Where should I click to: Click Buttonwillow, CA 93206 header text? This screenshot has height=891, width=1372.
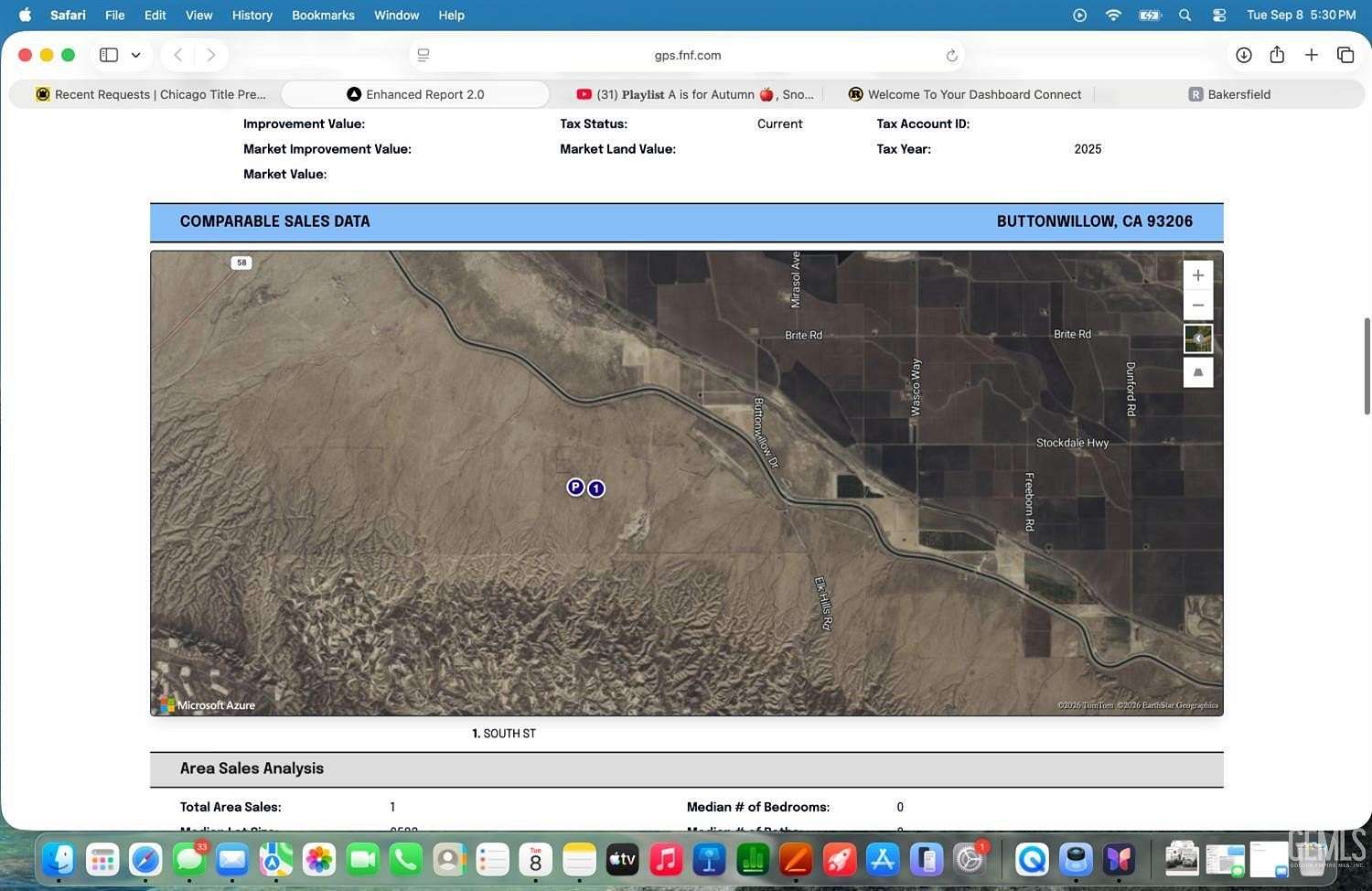[x=1094, y=221]
